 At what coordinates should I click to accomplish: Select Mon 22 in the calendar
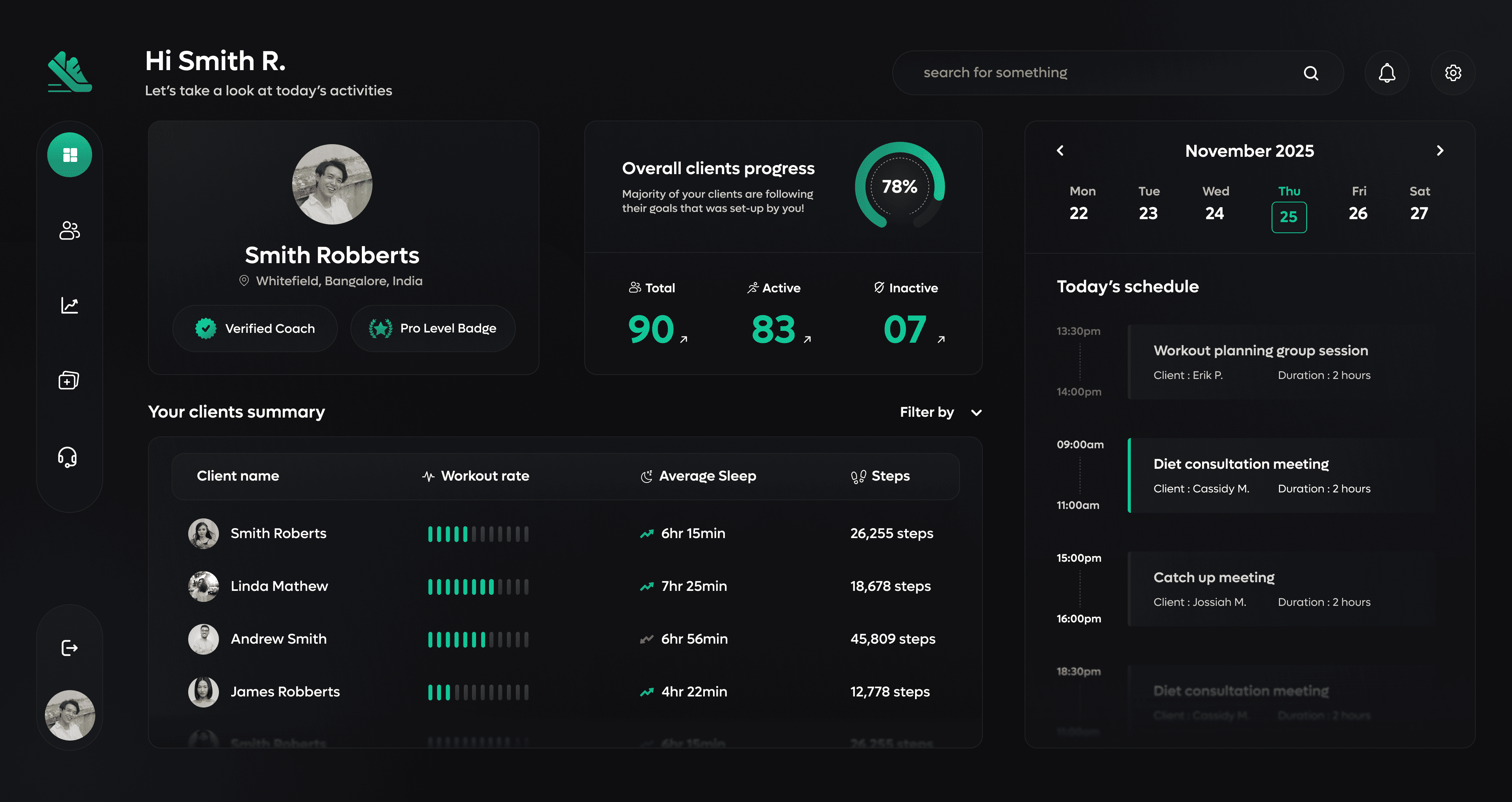[x=1078, y=213]
